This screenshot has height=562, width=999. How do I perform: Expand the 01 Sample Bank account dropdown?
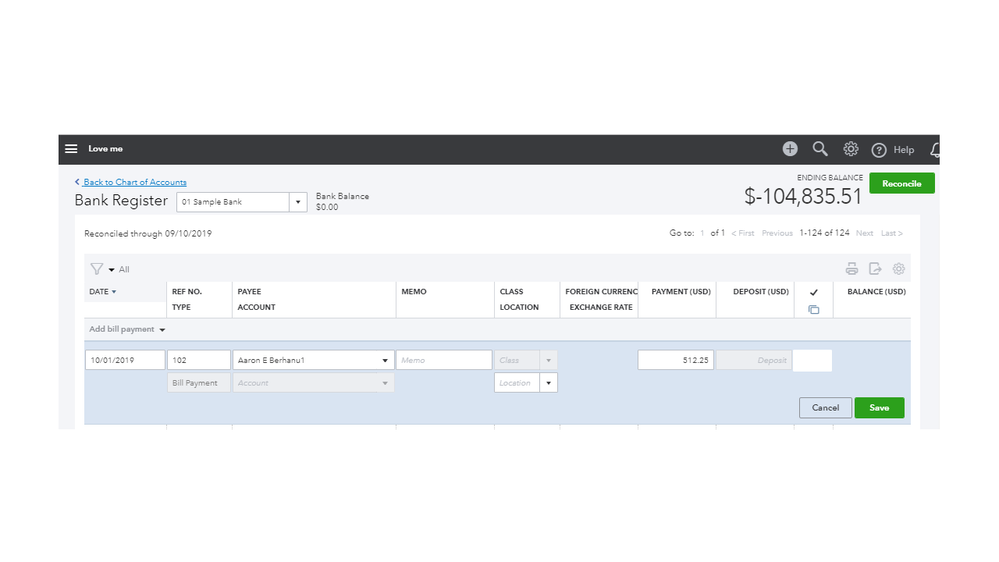[297, 202]
